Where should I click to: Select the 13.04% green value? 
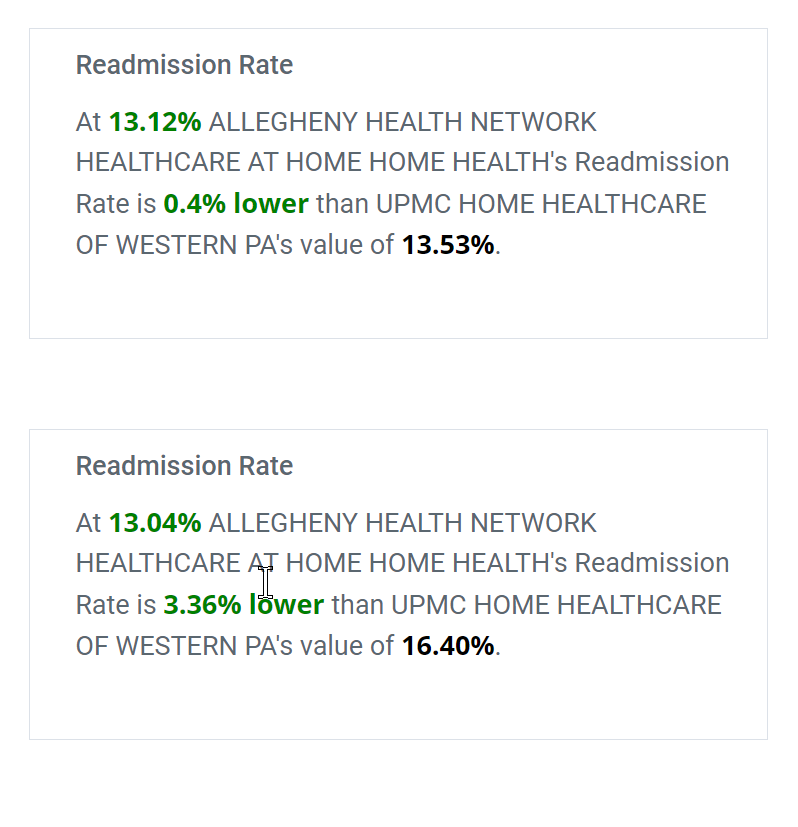[155, 523]
